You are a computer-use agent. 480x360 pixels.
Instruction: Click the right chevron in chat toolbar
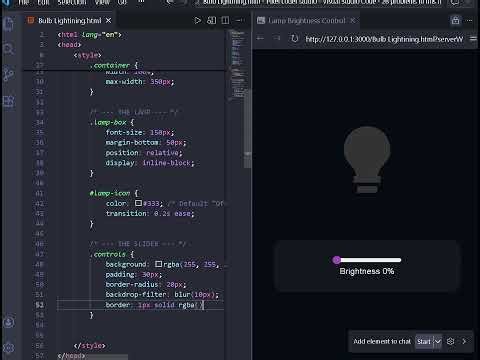[464, 341]
